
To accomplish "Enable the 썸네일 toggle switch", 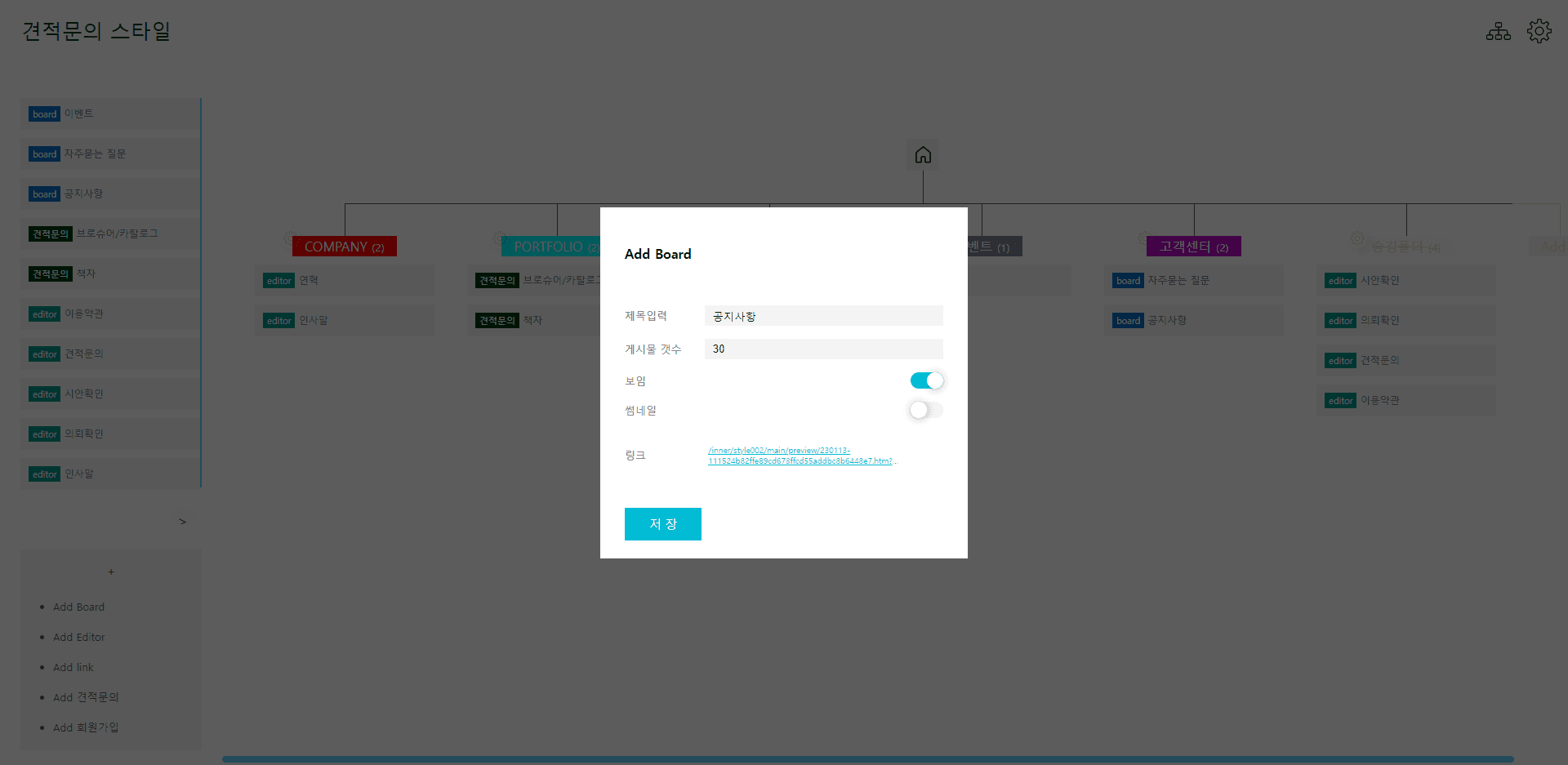I will [926, 411].
